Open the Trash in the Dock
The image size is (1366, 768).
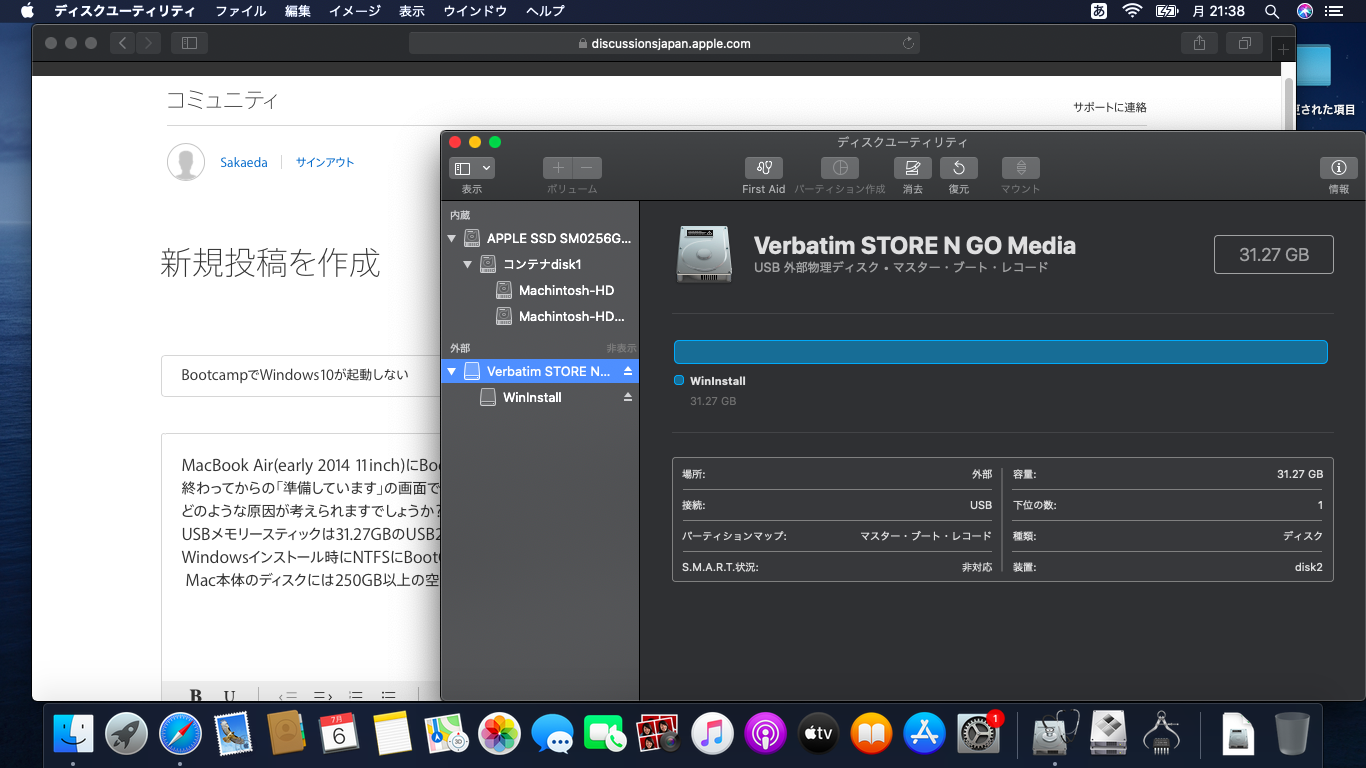pos(1292,734)
